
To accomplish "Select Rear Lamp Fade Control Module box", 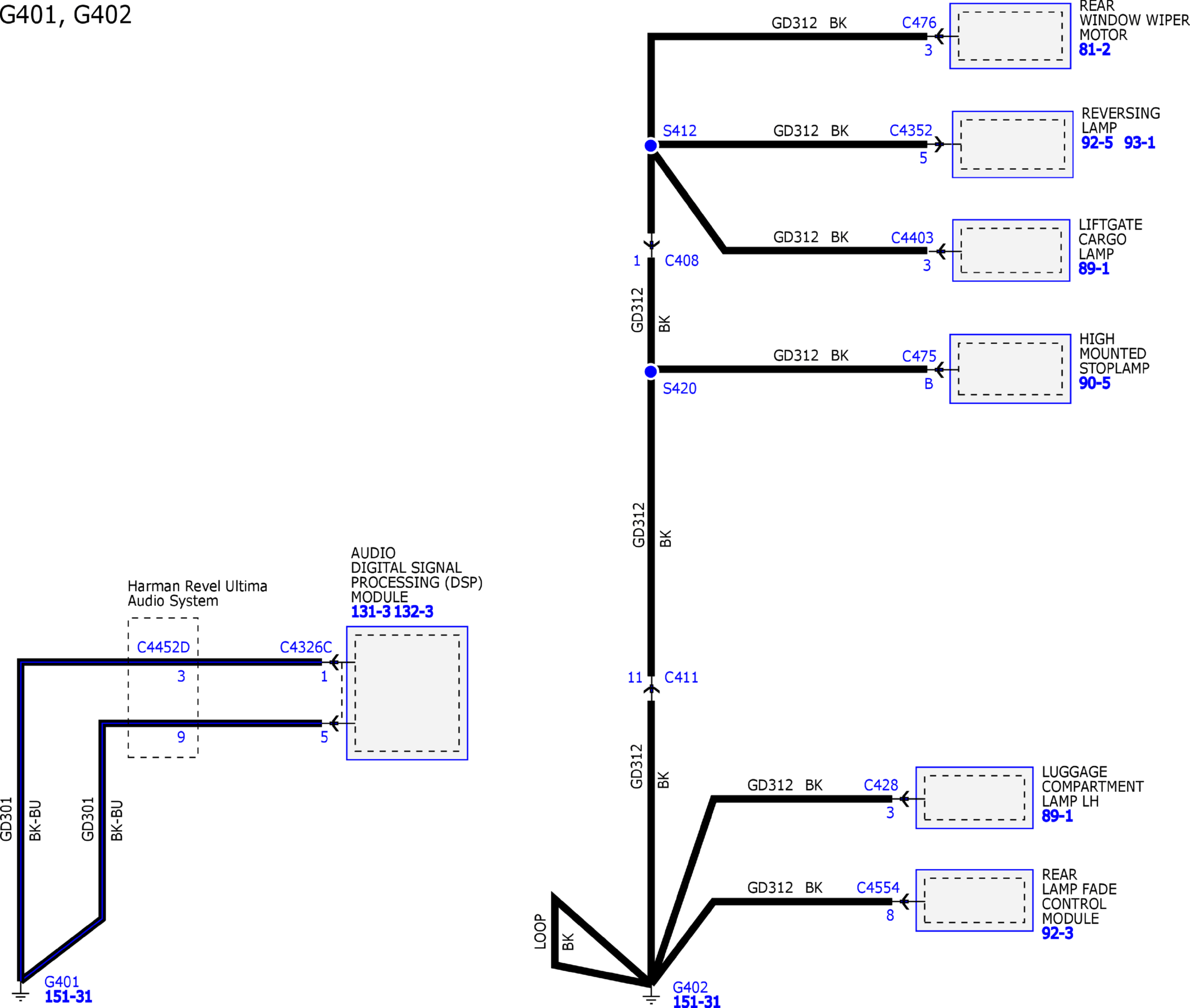I will click(974, 901).
